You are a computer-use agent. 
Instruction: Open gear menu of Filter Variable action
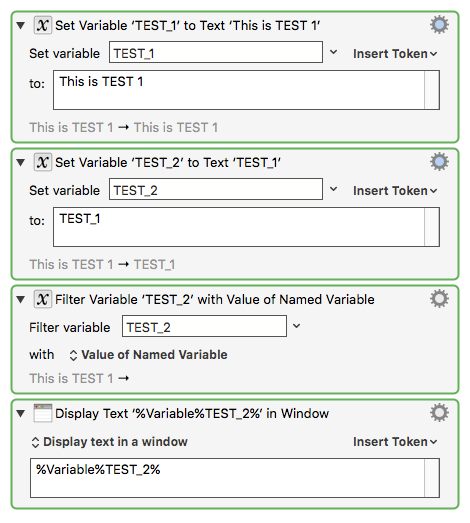tap(439, 299)
